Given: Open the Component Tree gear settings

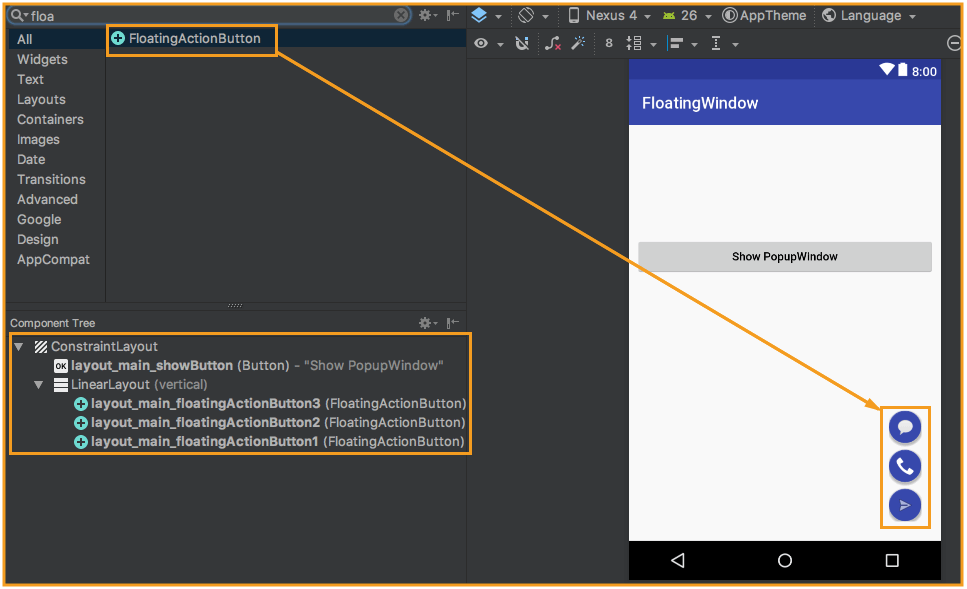Looking at the screenshot, I should [x=427, y=323].
